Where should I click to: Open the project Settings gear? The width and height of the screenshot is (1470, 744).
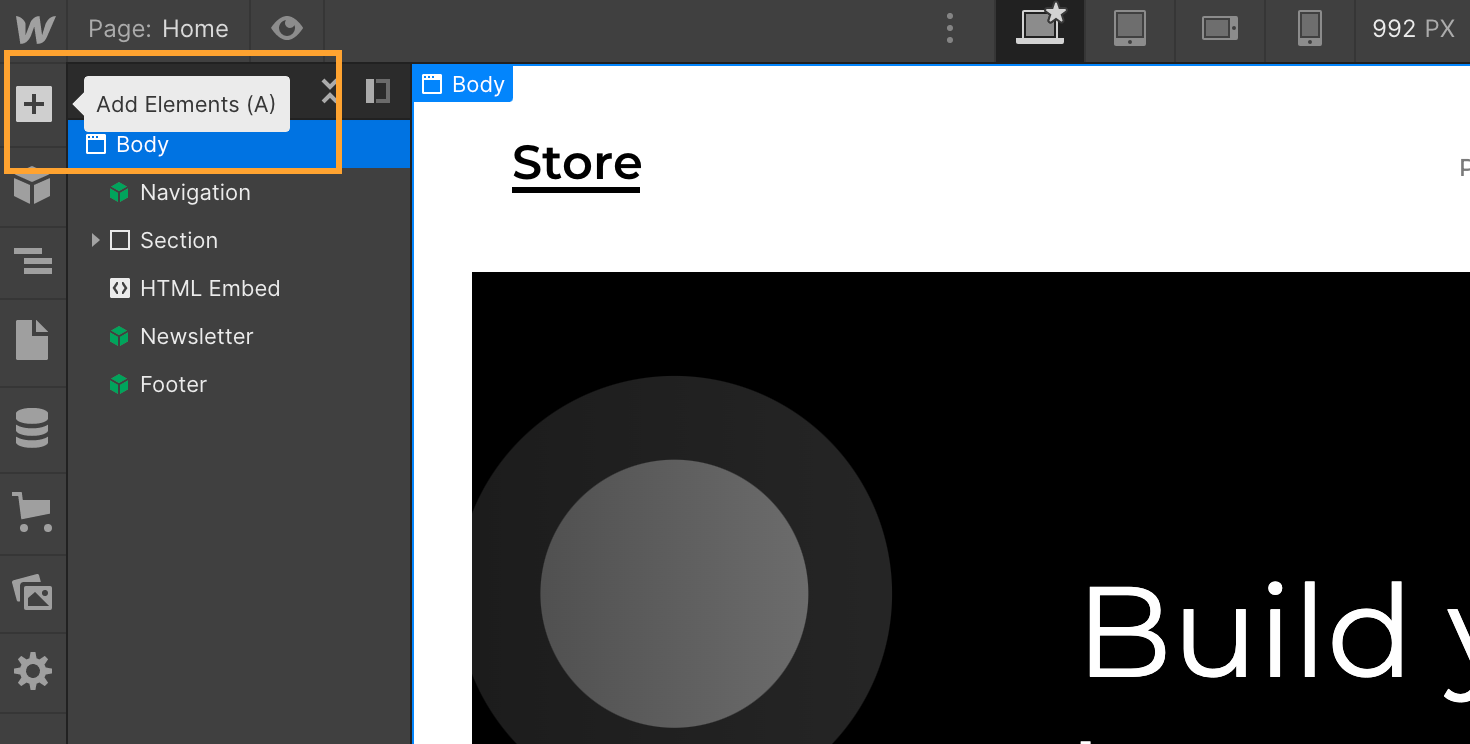(x=33, y=671)
